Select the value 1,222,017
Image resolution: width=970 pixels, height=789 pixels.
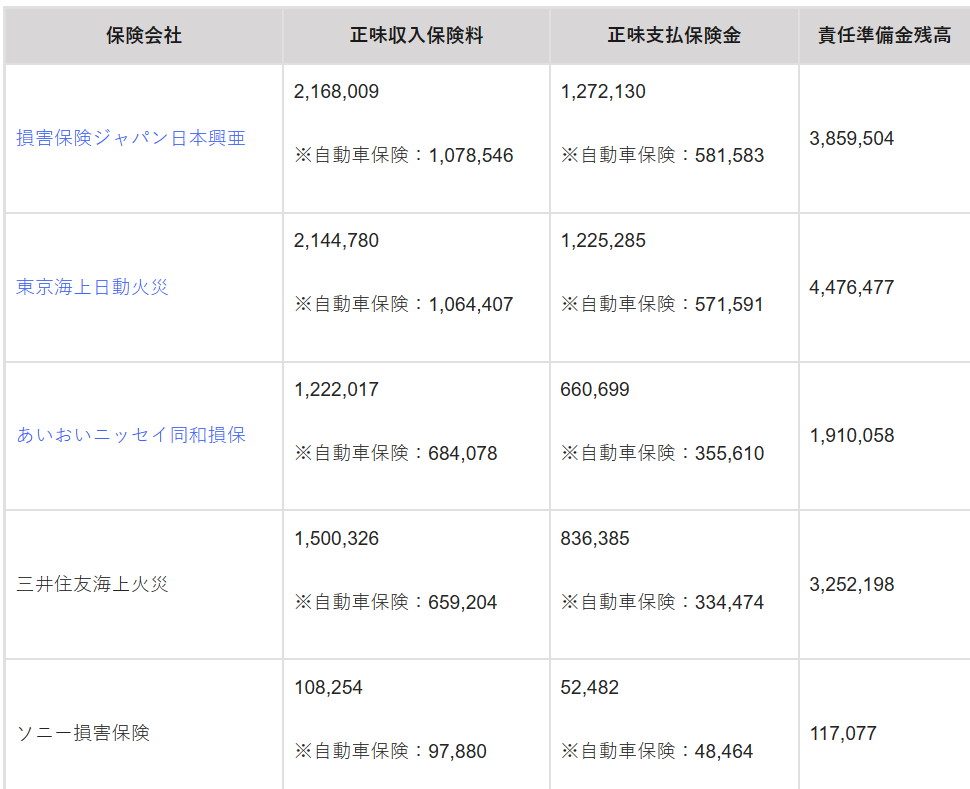pyautogui.click(x=337, y=390)
